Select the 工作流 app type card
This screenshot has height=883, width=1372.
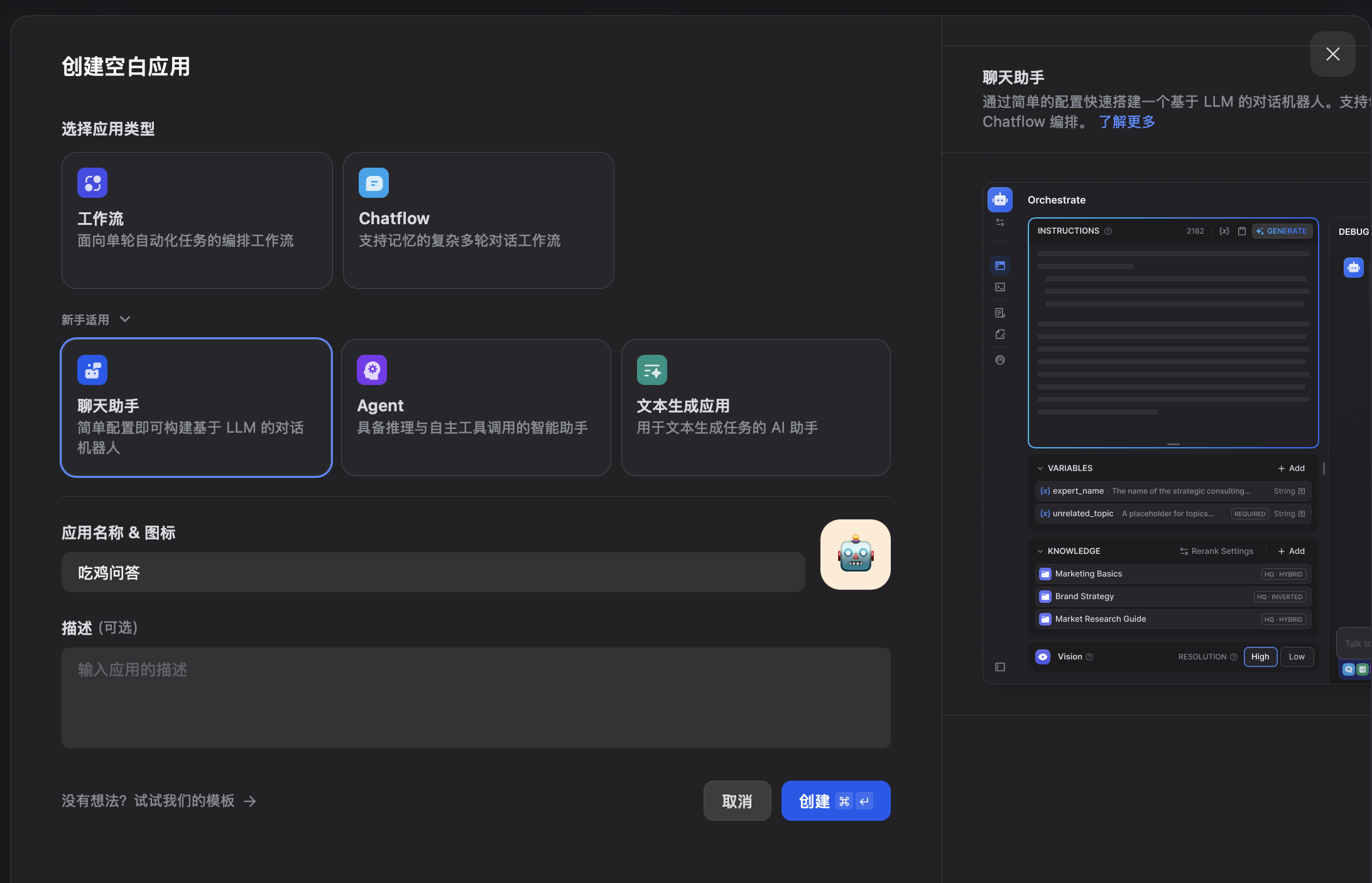pyautogui.click(x=197, y=220)
